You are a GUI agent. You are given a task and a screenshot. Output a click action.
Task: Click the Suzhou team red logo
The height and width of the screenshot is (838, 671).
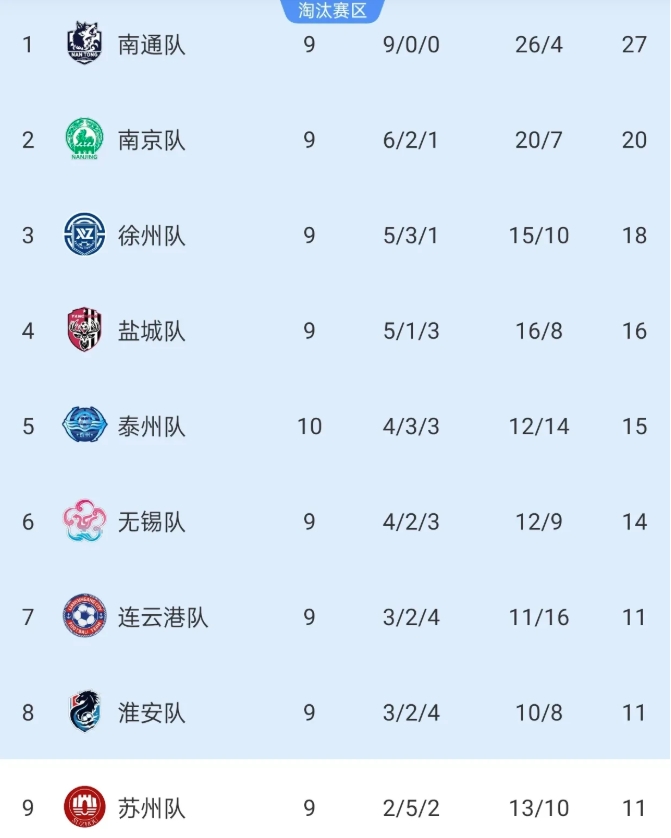pyautogui.click(x=84, y=807)
